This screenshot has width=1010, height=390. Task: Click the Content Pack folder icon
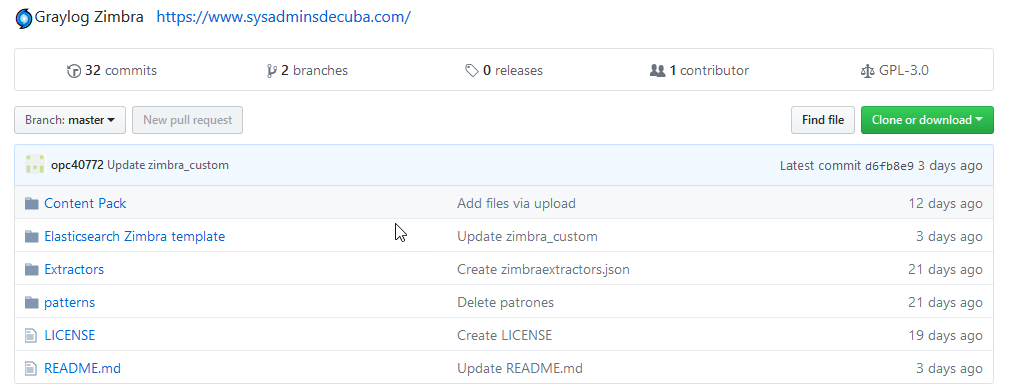(x=32, y=204)
